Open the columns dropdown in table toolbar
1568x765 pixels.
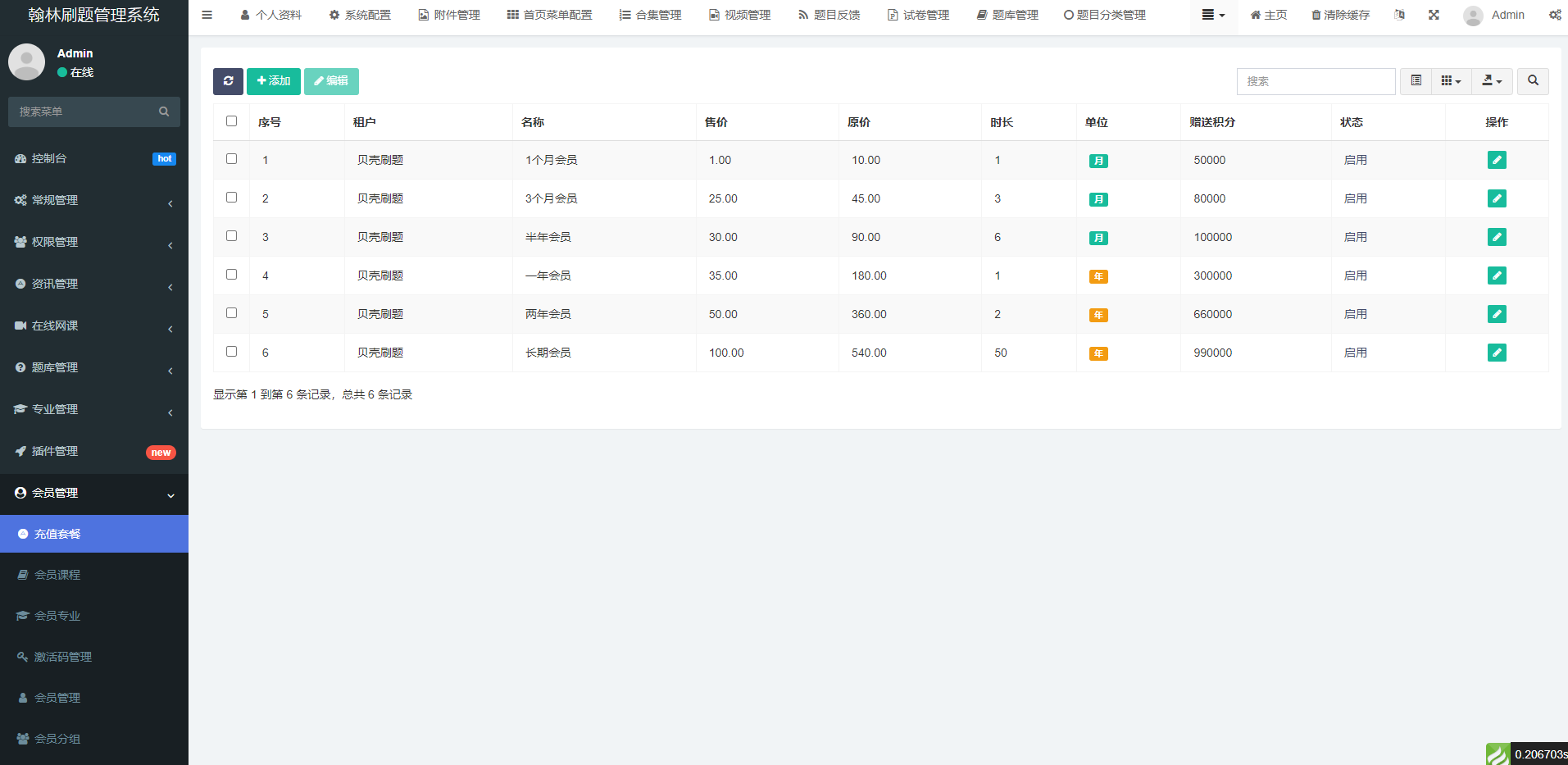coord(1451,81)
